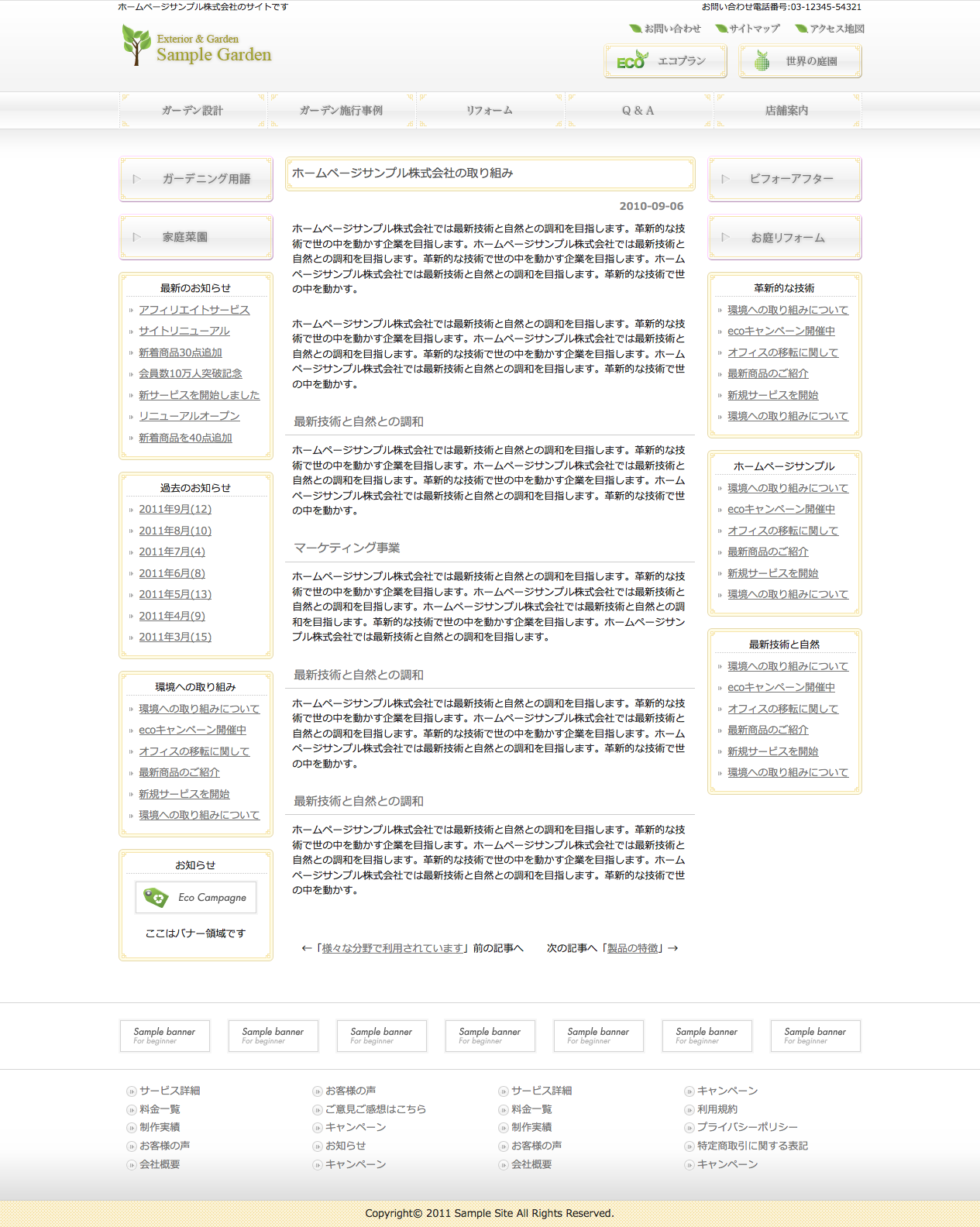The image size is (980, 1227).
Task: Open the アフィリエイトサービス news link
Action: click(x=194, y=310)
